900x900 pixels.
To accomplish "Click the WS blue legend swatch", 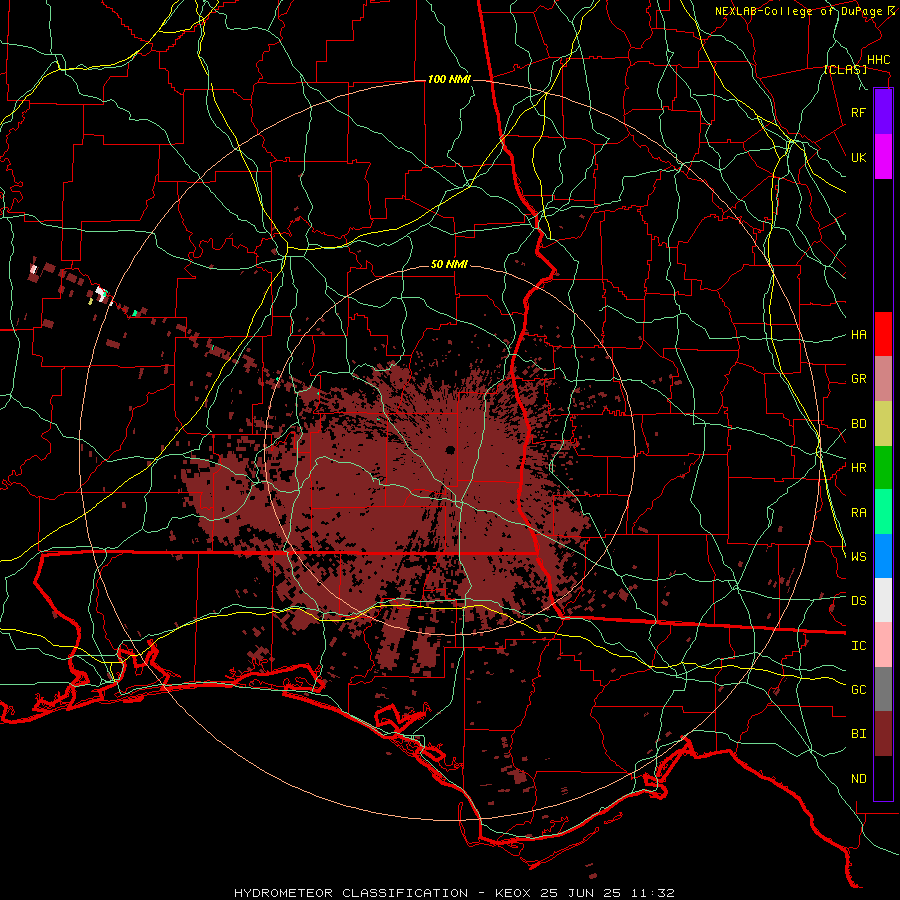I will click(x=883, y=556).
